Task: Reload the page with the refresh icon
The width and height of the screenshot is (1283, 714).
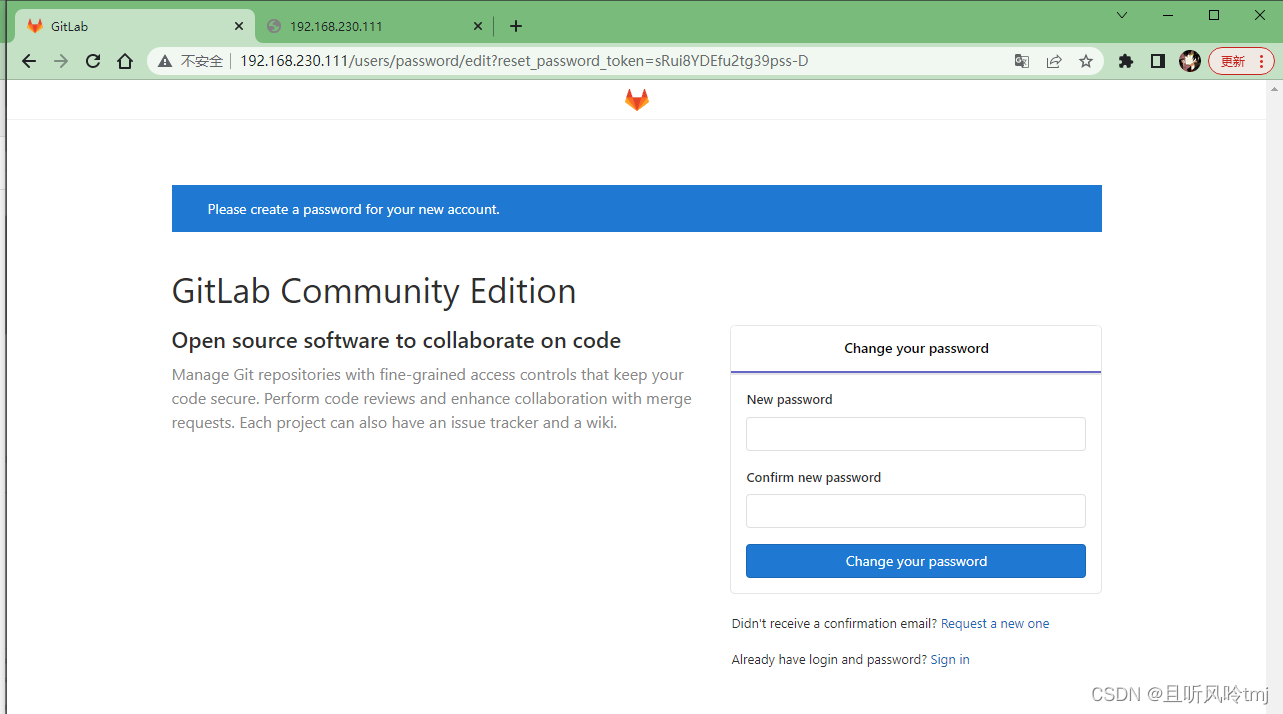Action: pyautogui.click(x=93, y=61)
